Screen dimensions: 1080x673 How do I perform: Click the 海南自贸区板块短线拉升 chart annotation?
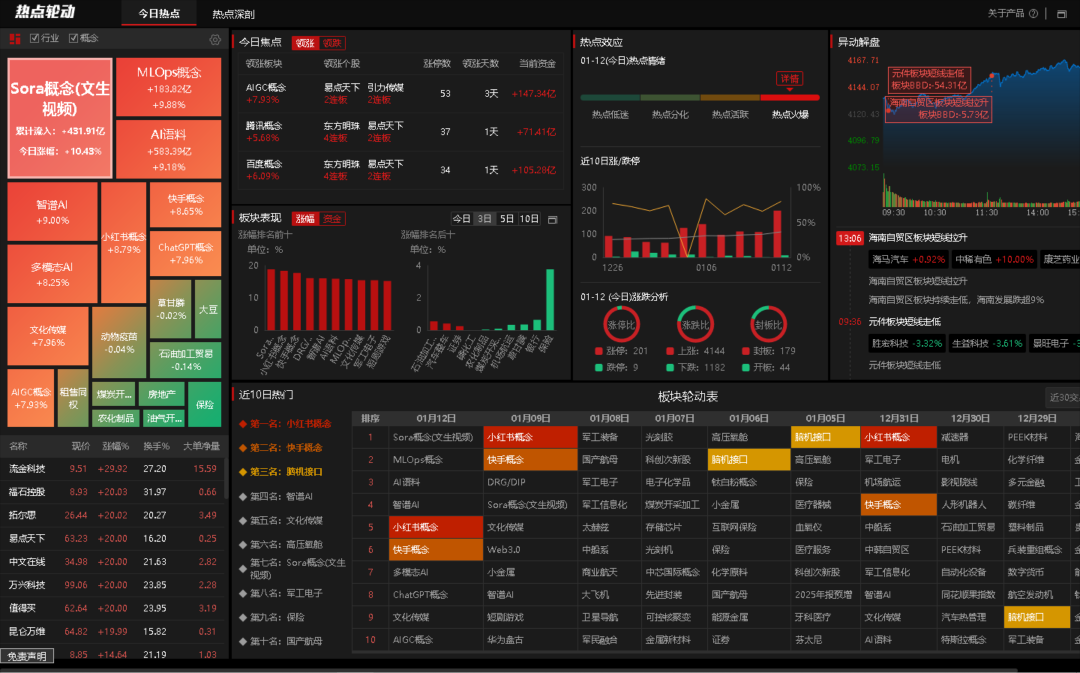pos(939,108)
